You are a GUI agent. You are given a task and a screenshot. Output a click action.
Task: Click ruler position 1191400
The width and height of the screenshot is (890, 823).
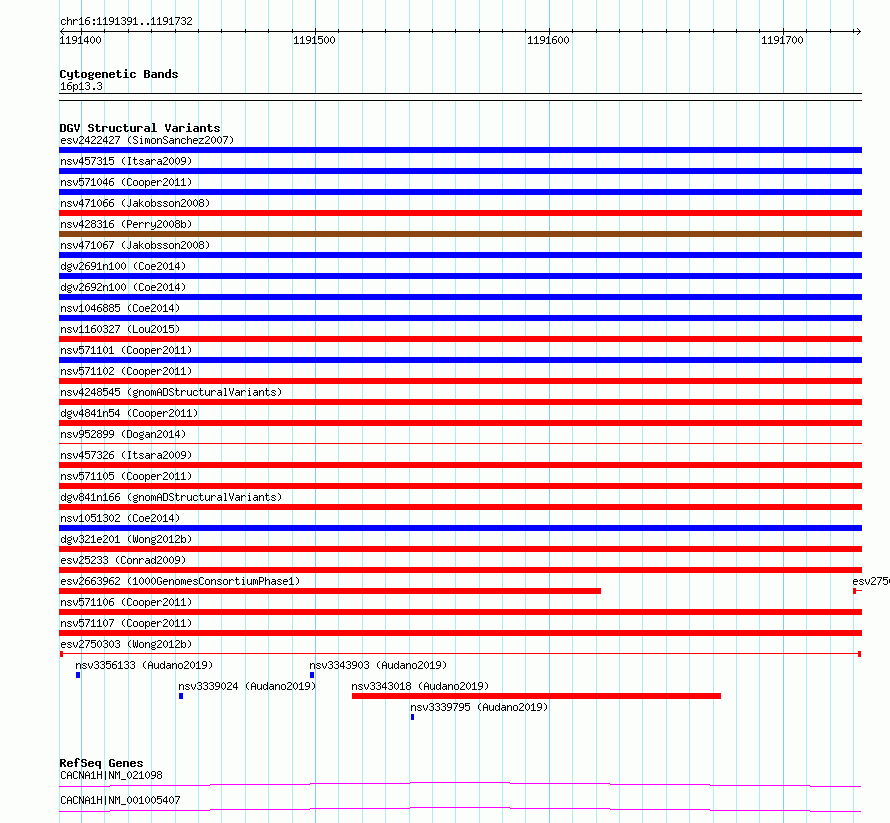click(x=81, y=40)
